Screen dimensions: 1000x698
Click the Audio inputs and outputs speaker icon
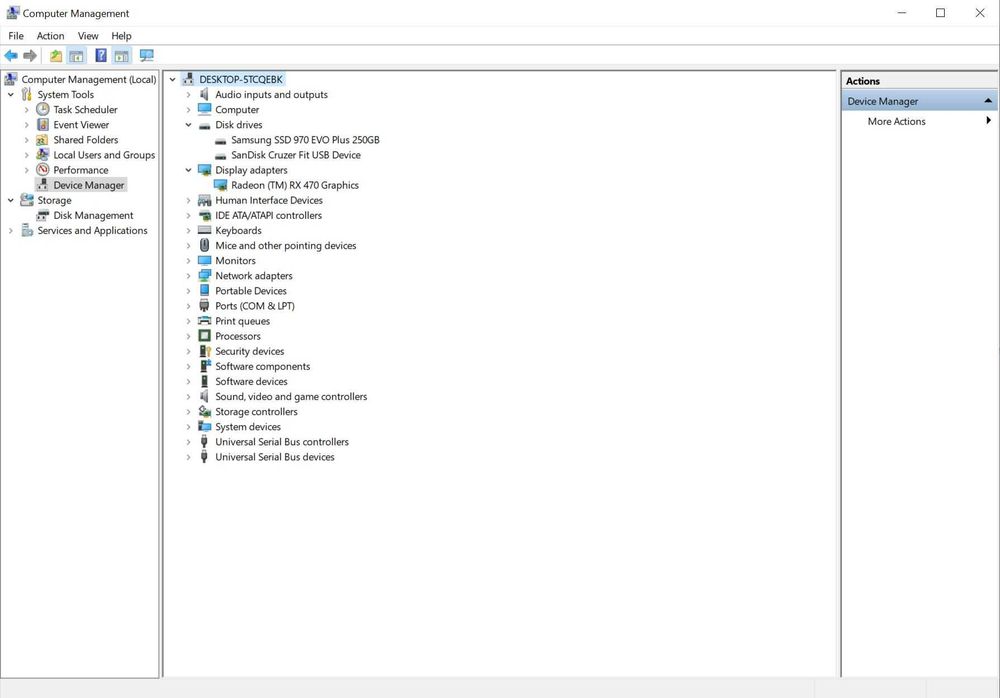pos(204,94)
